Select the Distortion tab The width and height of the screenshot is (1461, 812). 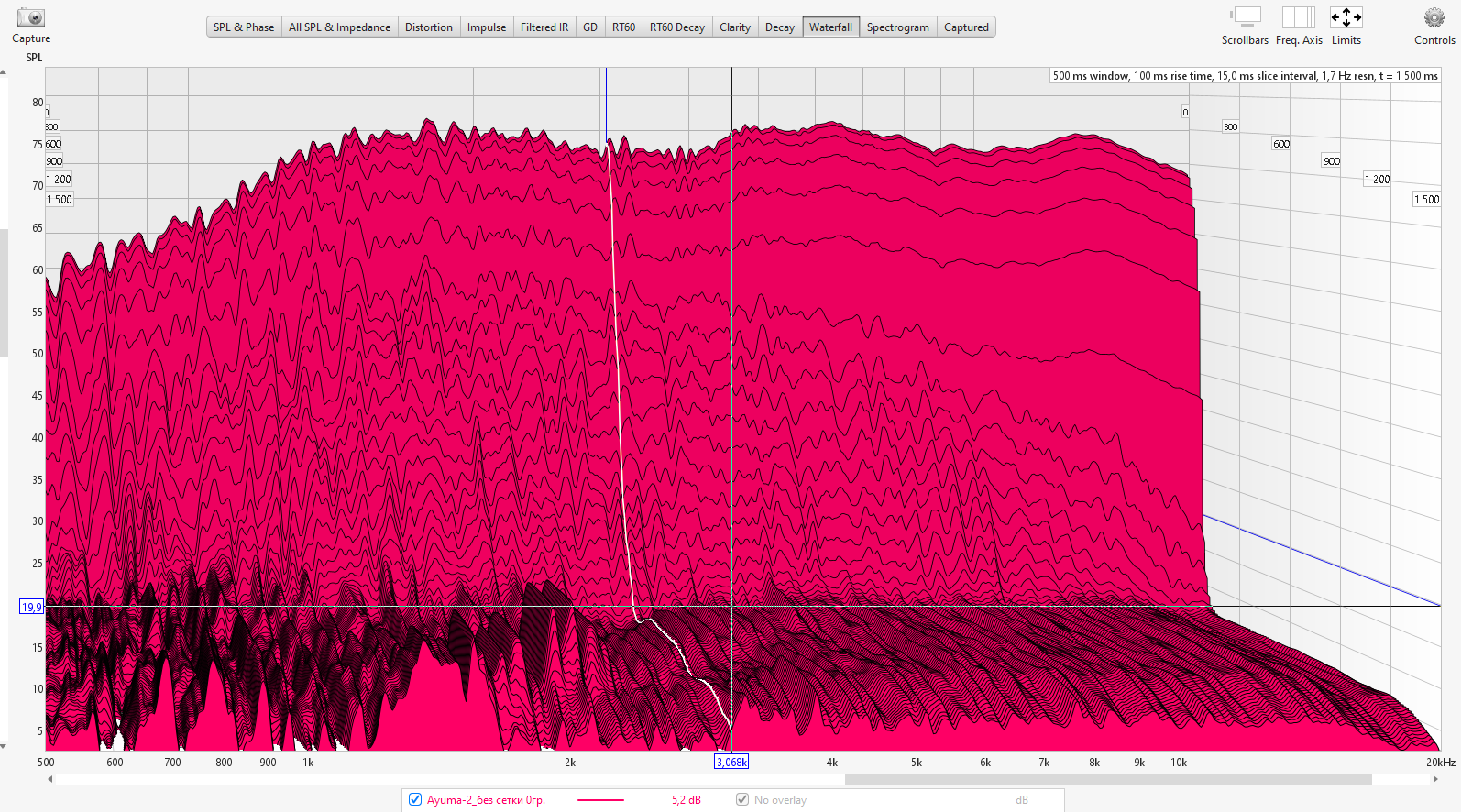(428, 27)
